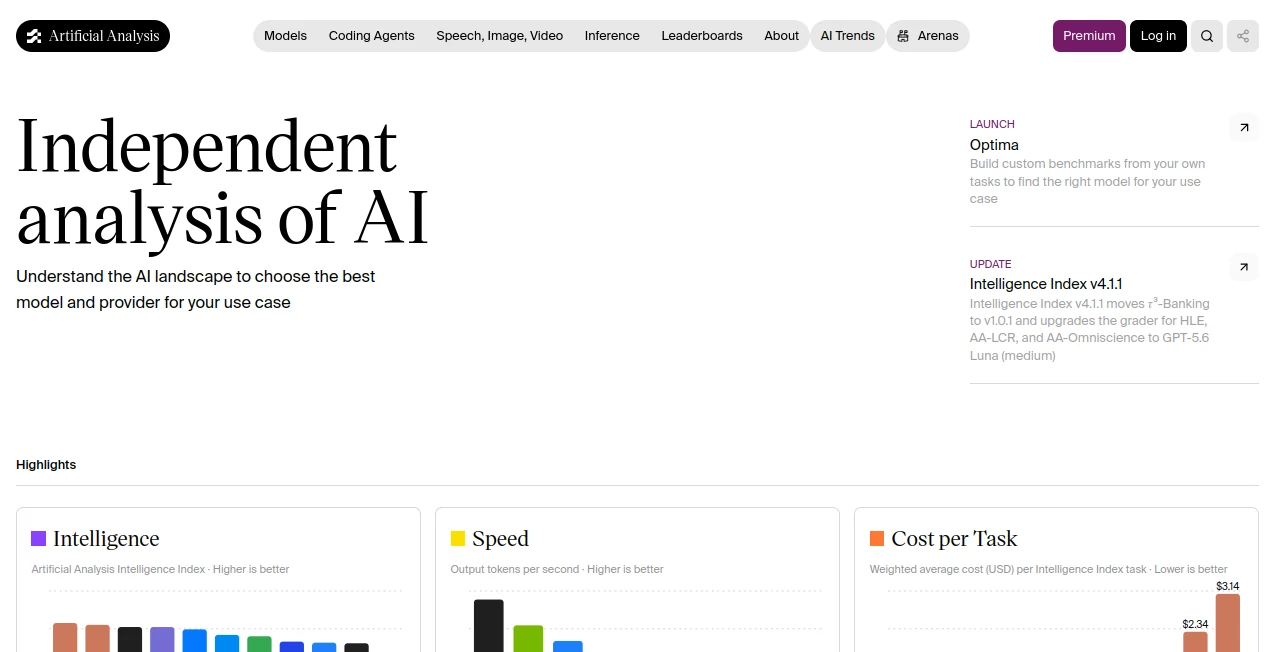Click the tallest black bar in Speed chart
Viewport: 1276px width, 652px height.
488,626
